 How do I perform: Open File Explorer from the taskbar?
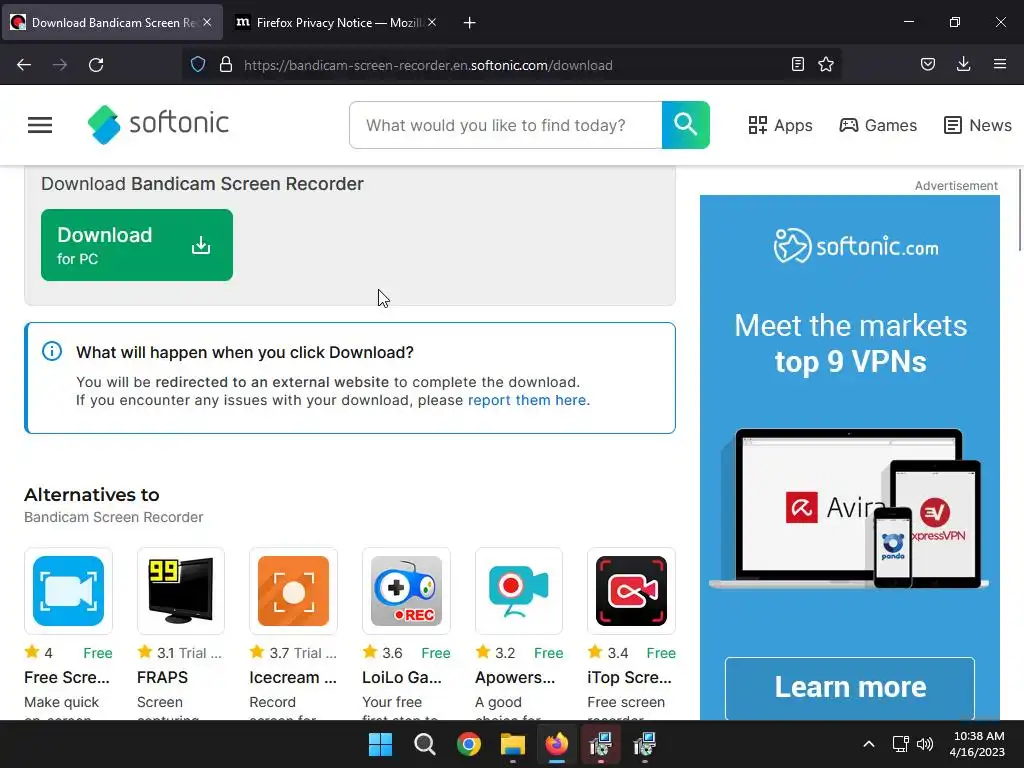click(513, 744)
